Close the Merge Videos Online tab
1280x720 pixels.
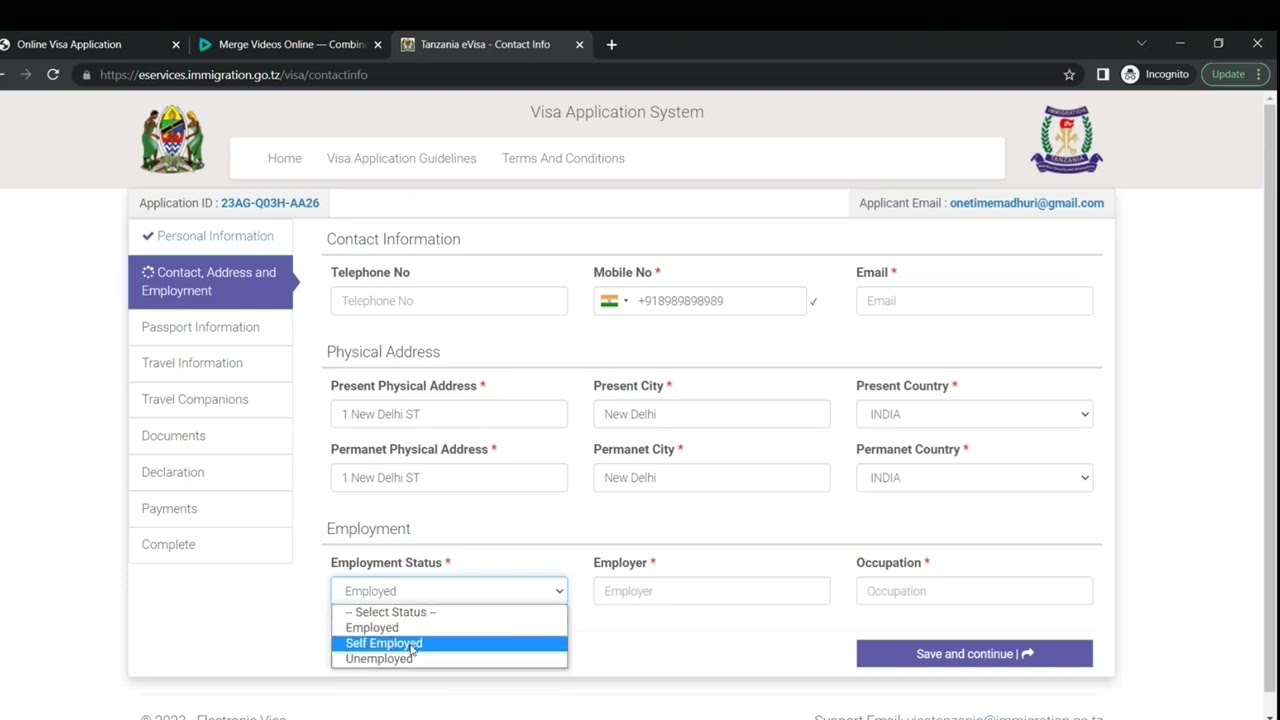tap(378, 44)
